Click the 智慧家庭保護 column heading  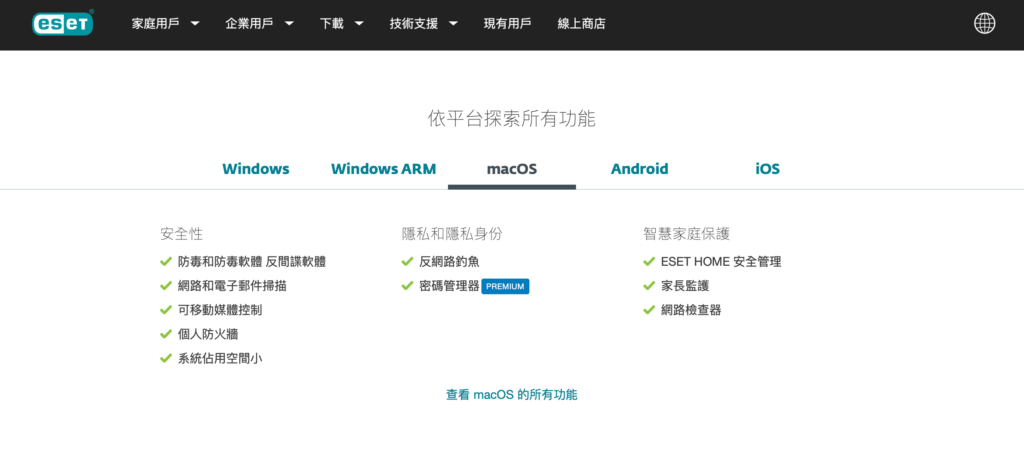click(x=686, y=234)
